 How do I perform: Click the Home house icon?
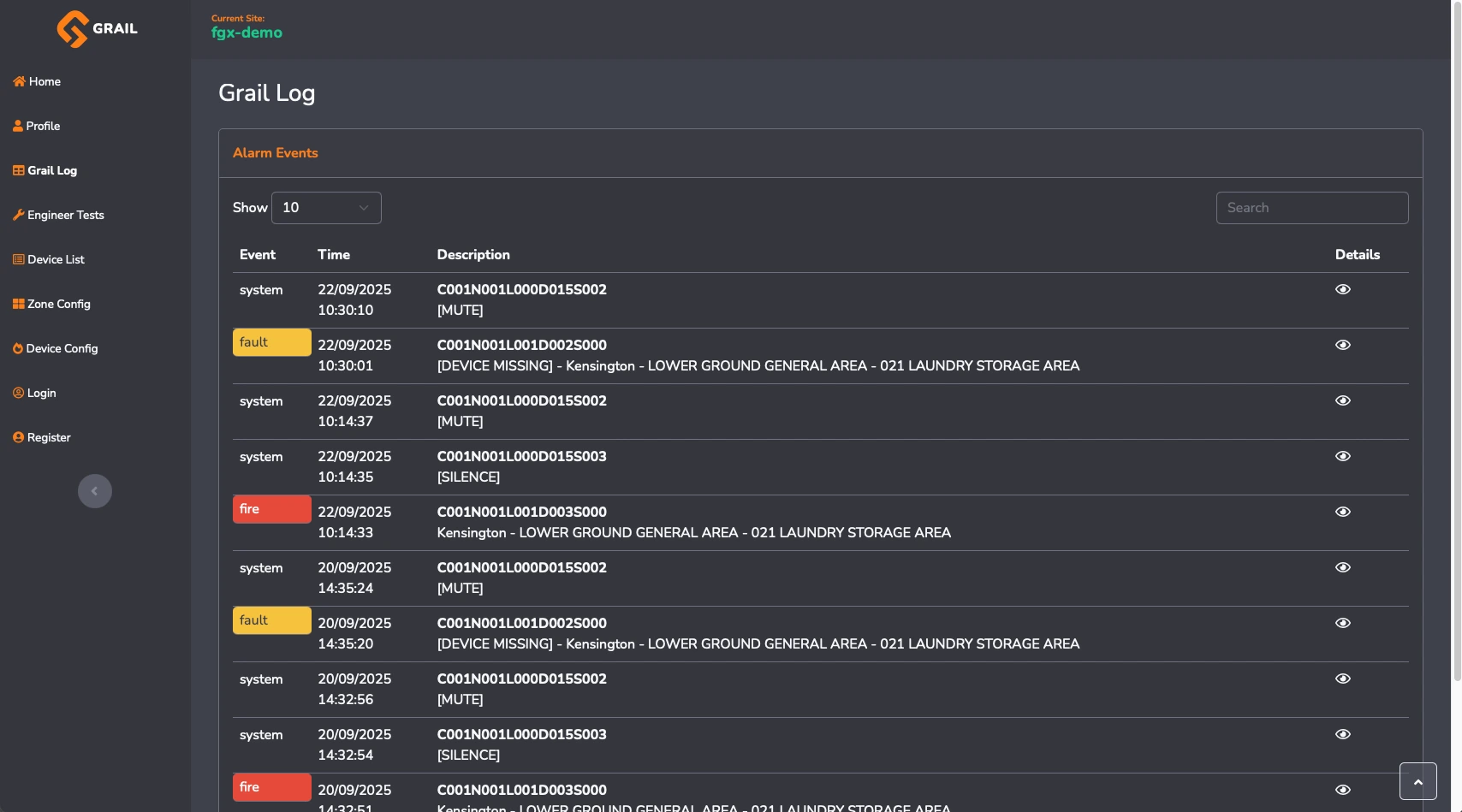point(19,81)
